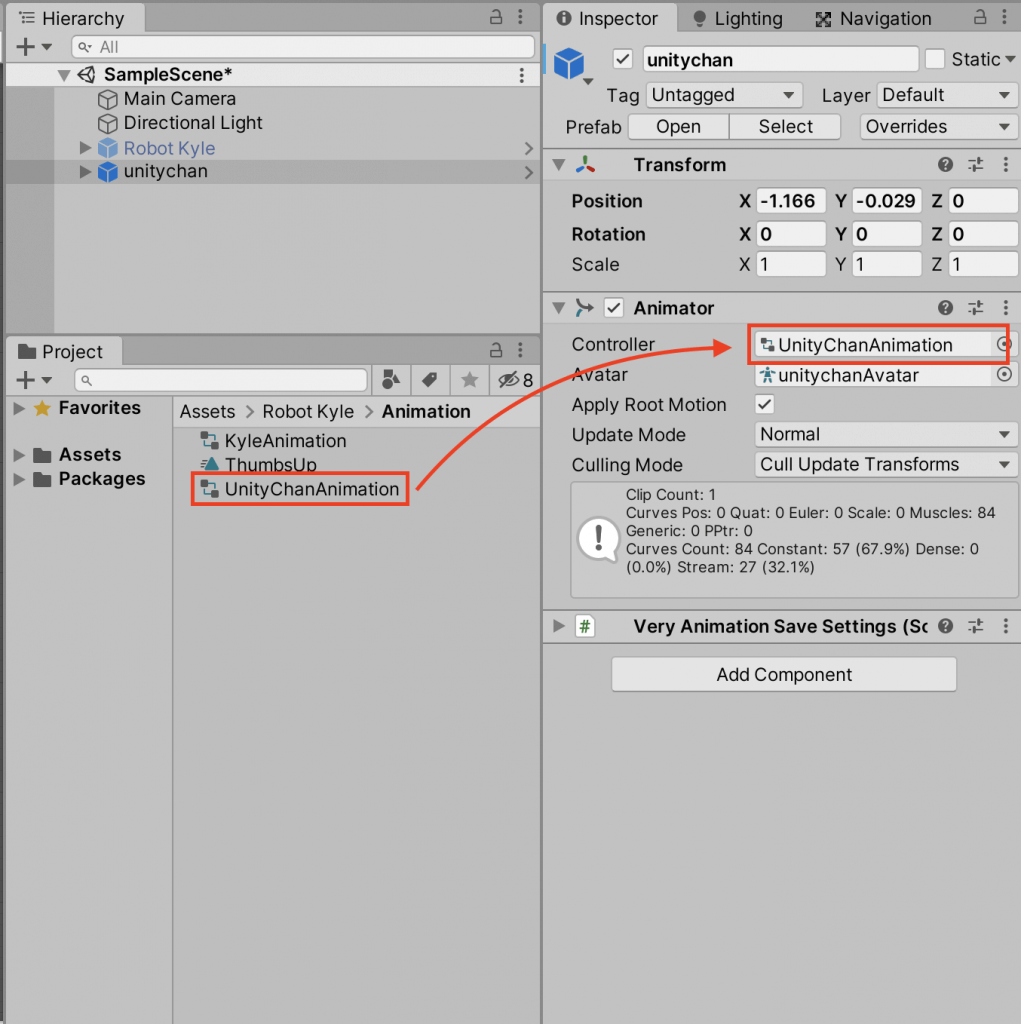
Task: Enable the Static checkbox
Action: coord(935,59)
